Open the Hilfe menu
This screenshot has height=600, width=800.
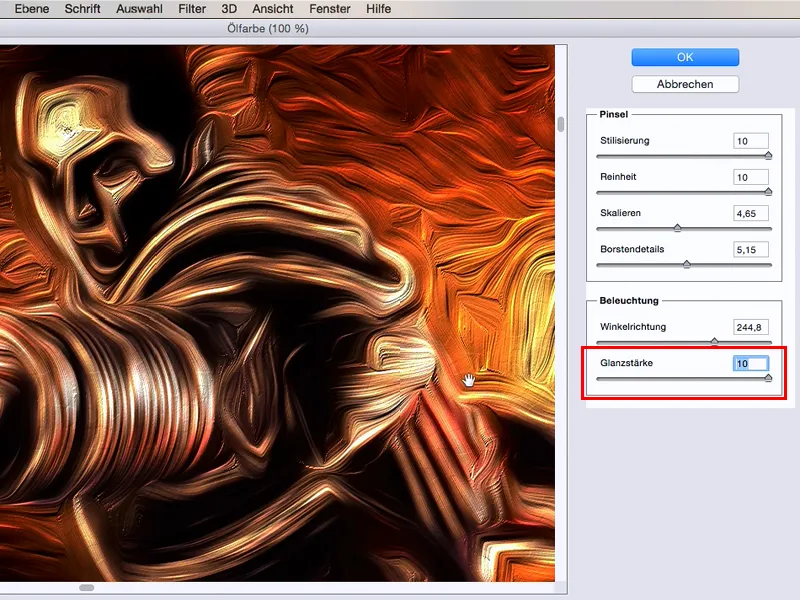[x=379, y=9]
